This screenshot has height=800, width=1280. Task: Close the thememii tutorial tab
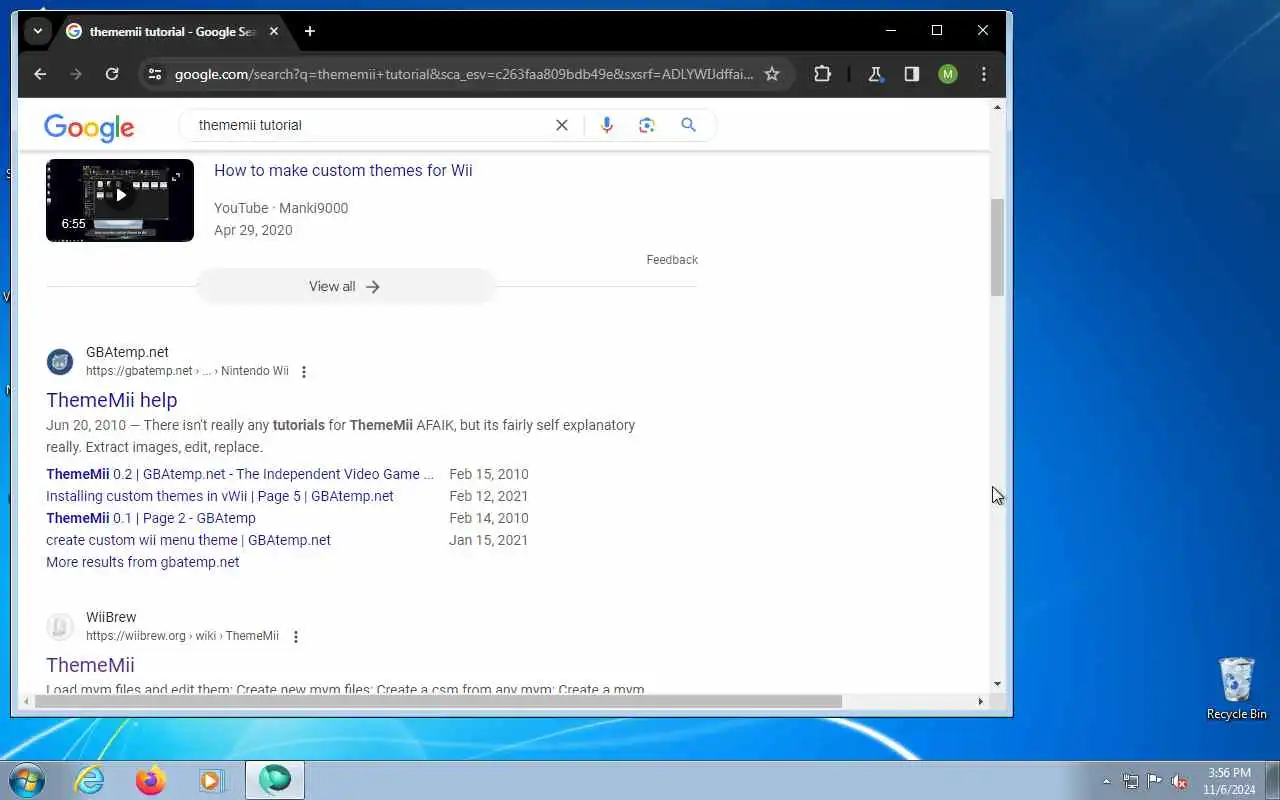pyautogui.click(x=274, y=31)
